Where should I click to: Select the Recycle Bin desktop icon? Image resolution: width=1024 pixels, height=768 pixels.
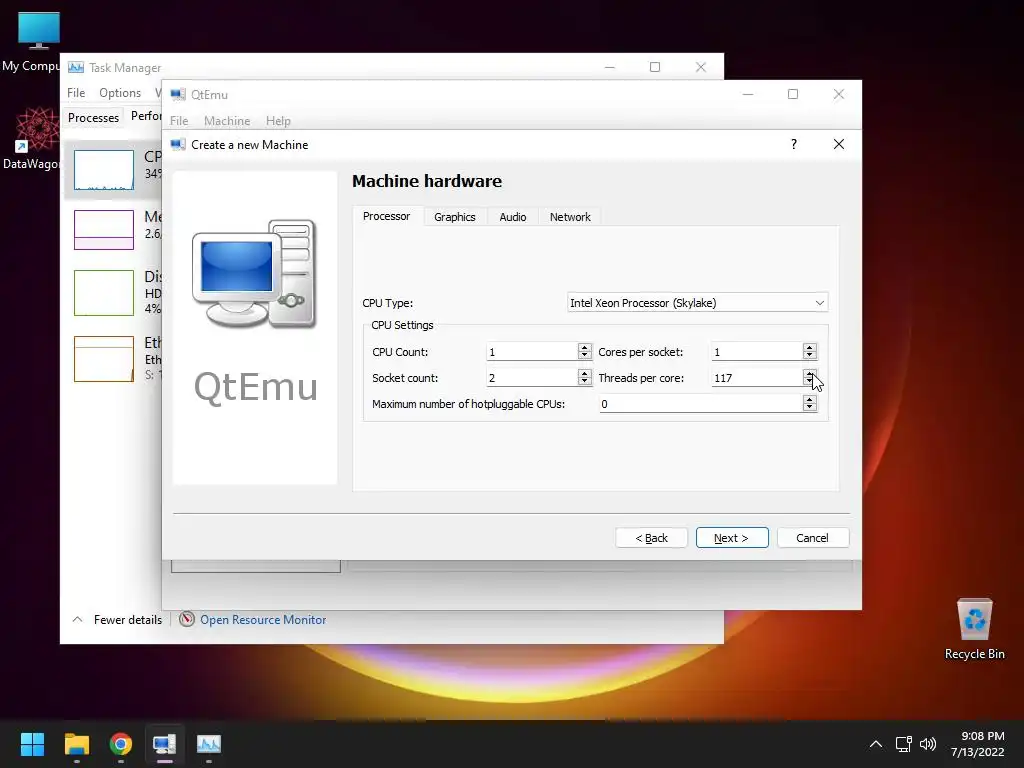click(x=974, y=628)
